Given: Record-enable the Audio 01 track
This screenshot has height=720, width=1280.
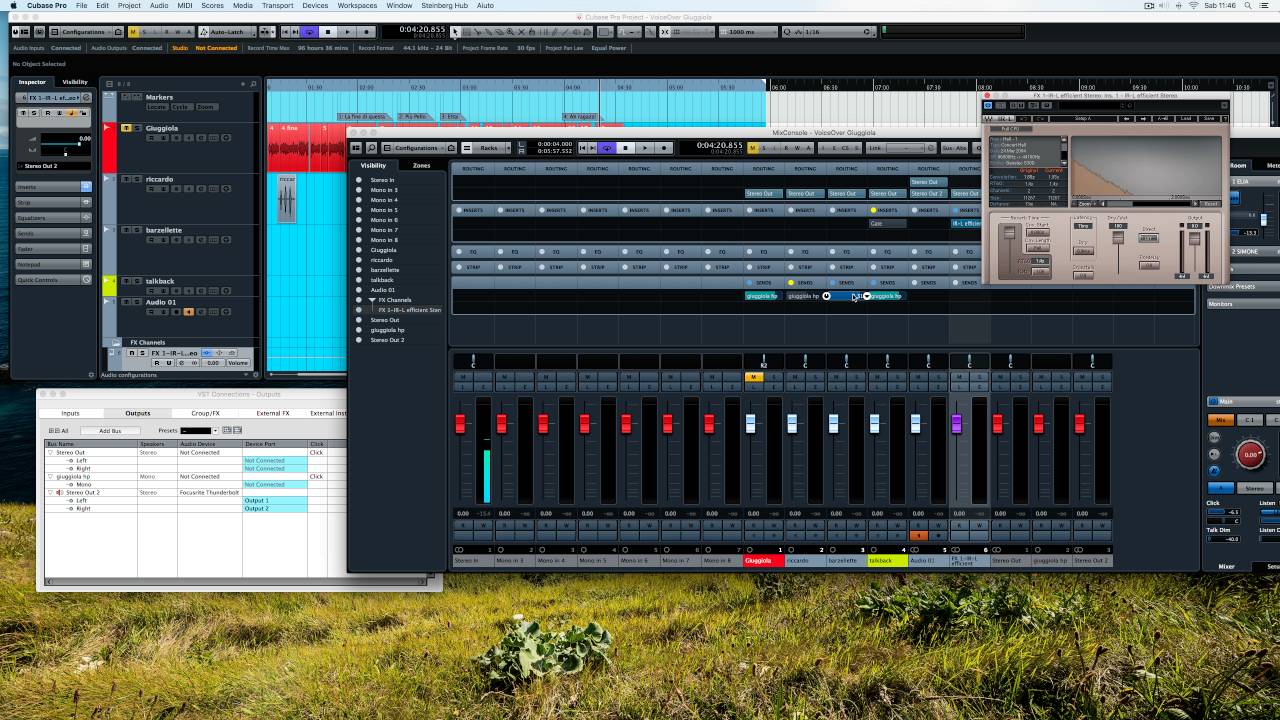Looking at the screenshot, I should [x=177, y=312].
